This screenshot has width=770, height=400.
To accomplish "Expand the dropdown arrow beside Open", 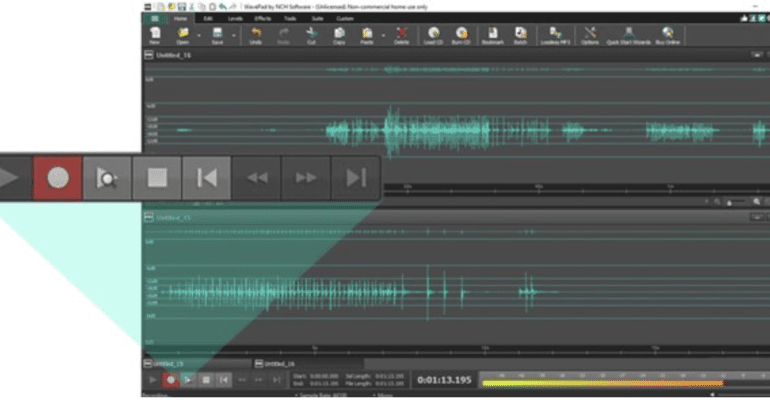I will coord(199,36).
